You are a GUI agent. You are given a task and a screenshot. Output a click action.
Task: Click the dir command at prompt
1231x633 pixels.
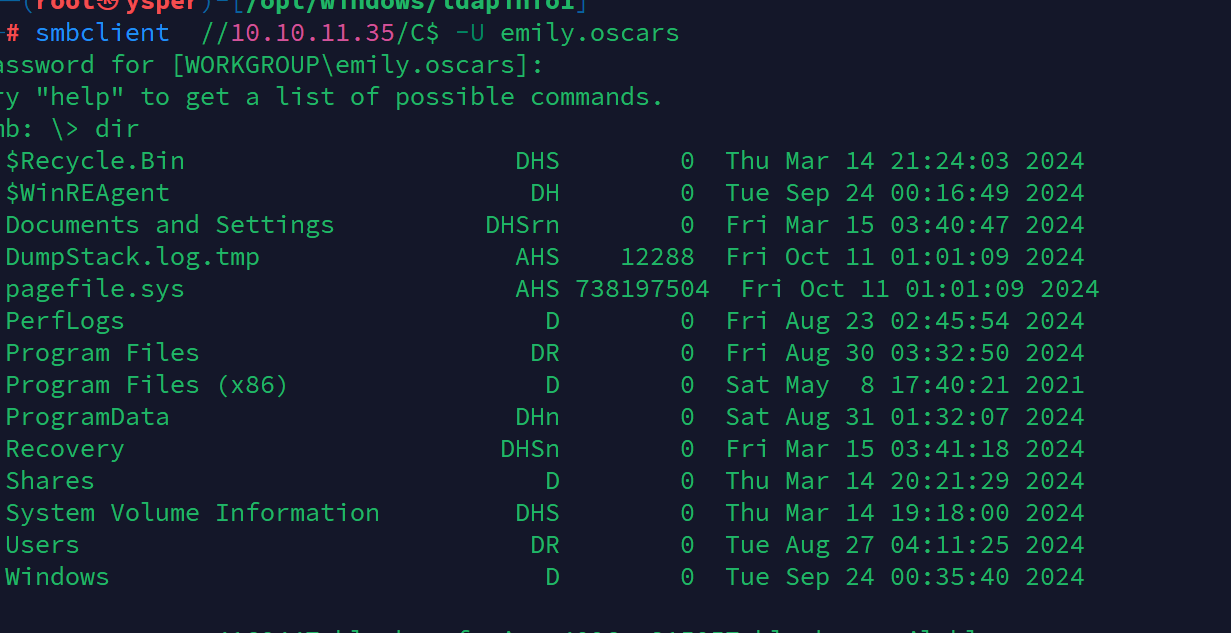(x=118, y=129)
